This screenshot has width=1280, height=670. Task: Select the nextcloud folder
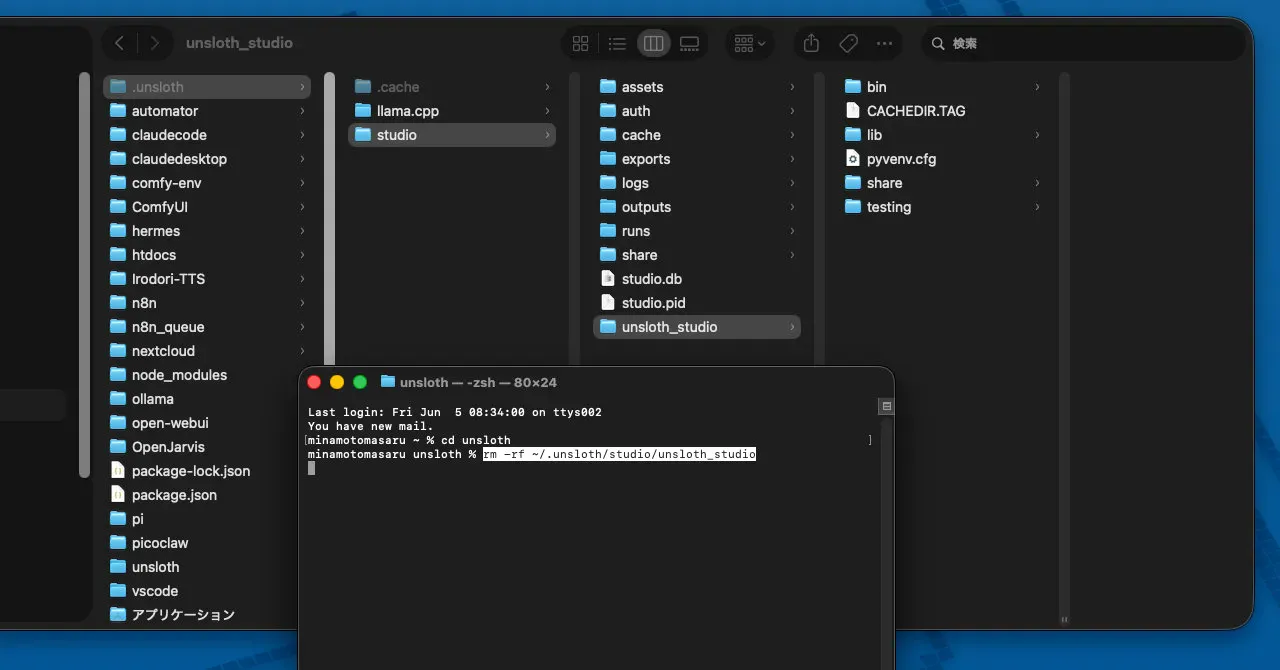207,351
